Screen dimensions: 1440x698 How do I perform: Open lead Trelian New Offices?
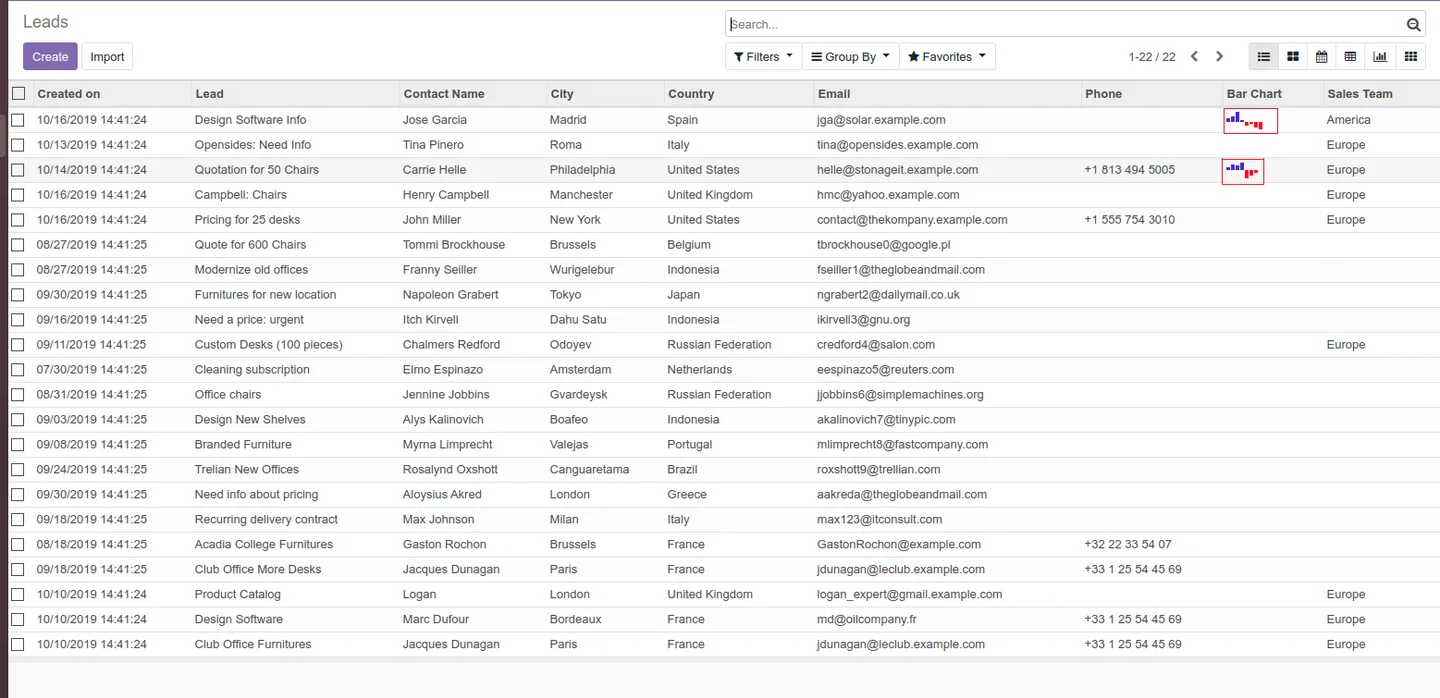pyautogui.click(x=247, y=470)
